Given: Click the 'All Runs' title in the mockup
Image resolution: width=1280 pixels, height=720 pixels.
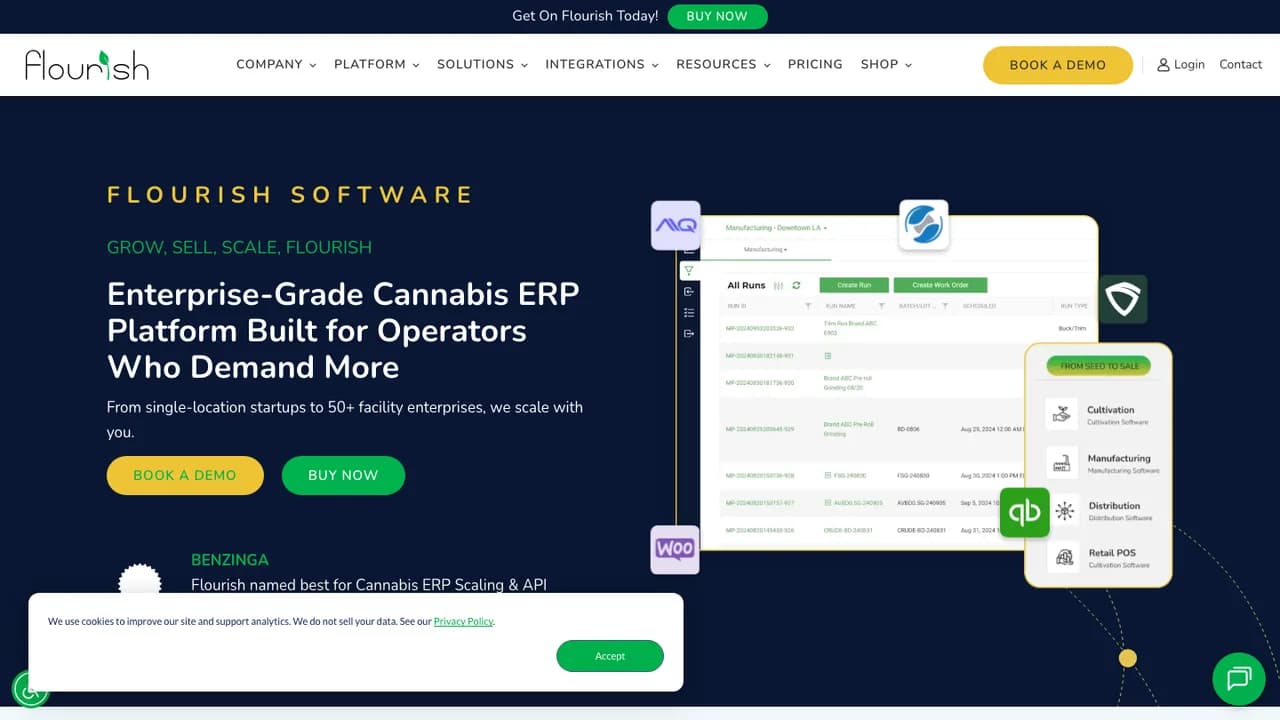Looking at the screenshot, I should (x=746, y=286).
